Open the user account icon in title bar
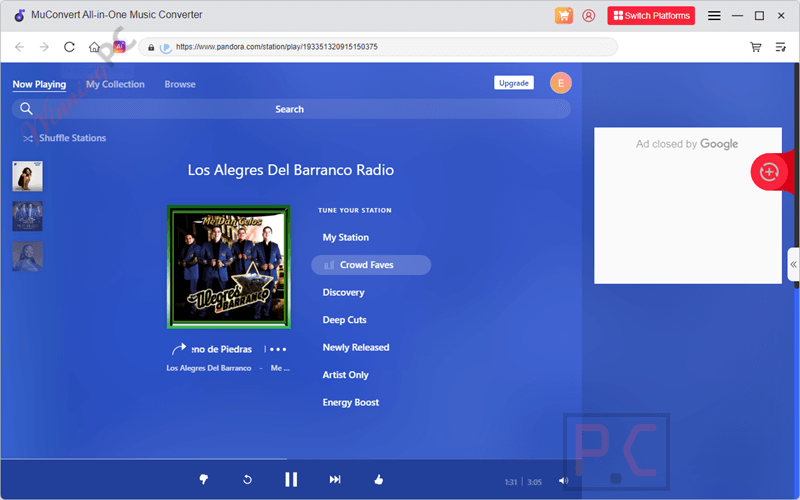Screen dimensions: 800x500 coord(588,15)
